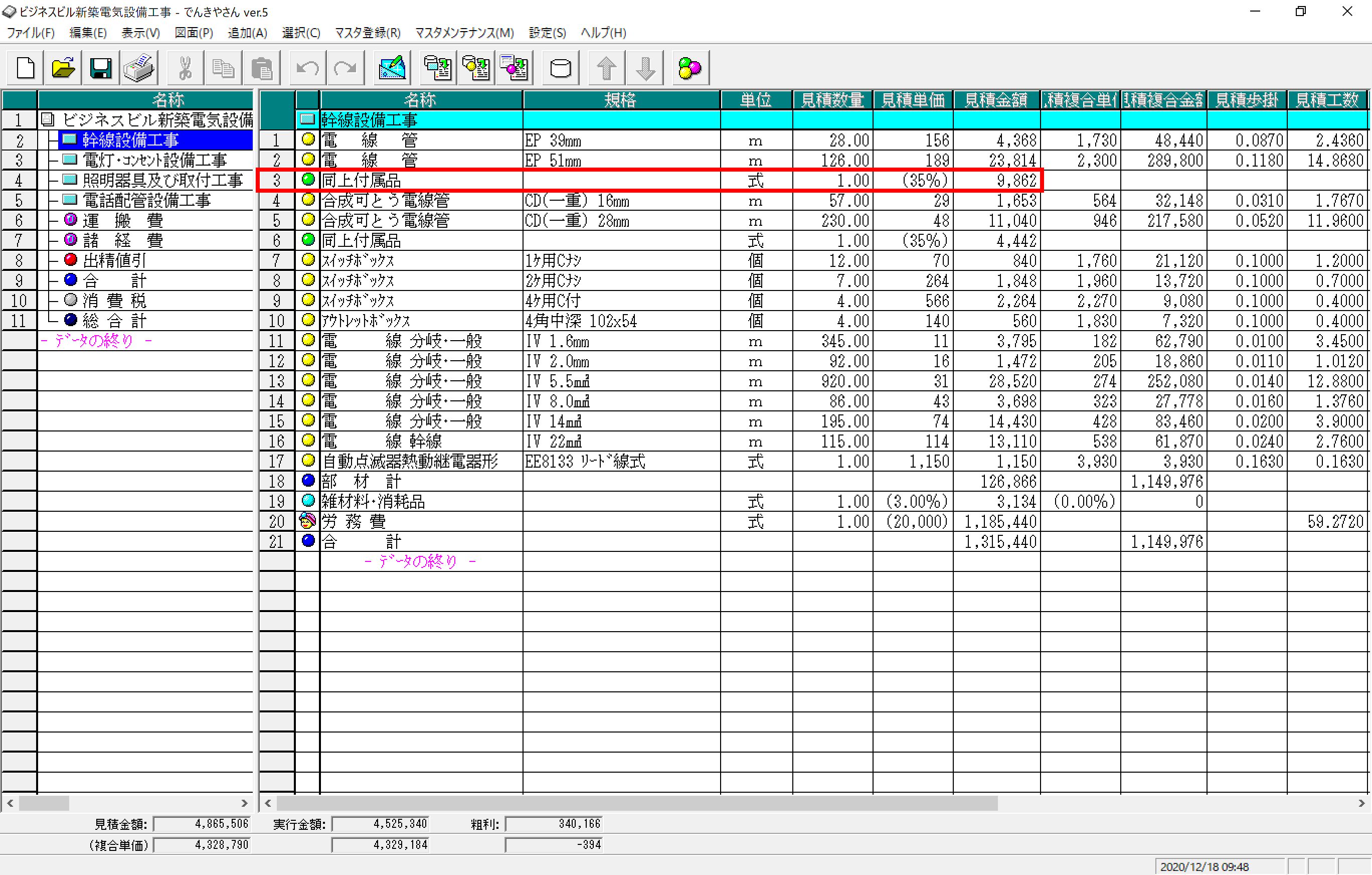Open the 追加(A) menu
The width and height of the screenshot is (1372, 875).
click(x=247, y=33)
